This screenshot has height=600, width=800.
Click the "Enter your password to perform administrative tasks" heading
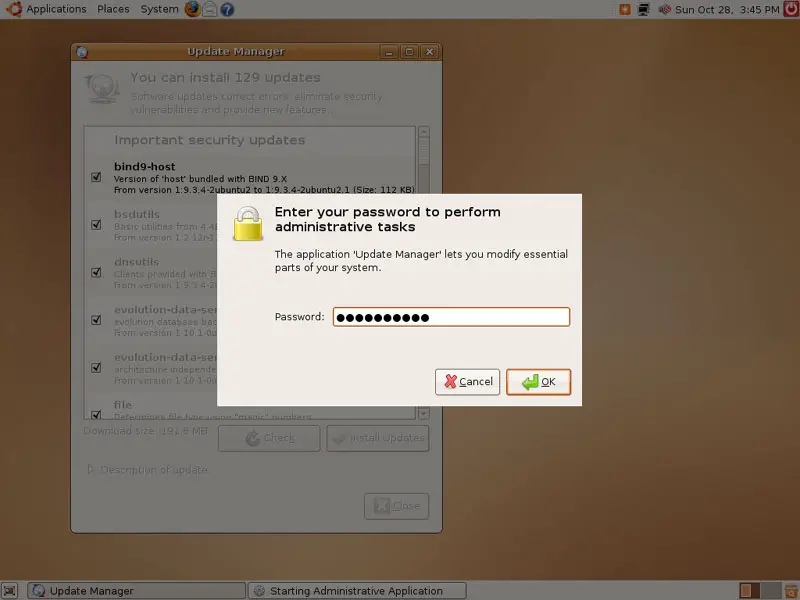(x=387, y=219)
